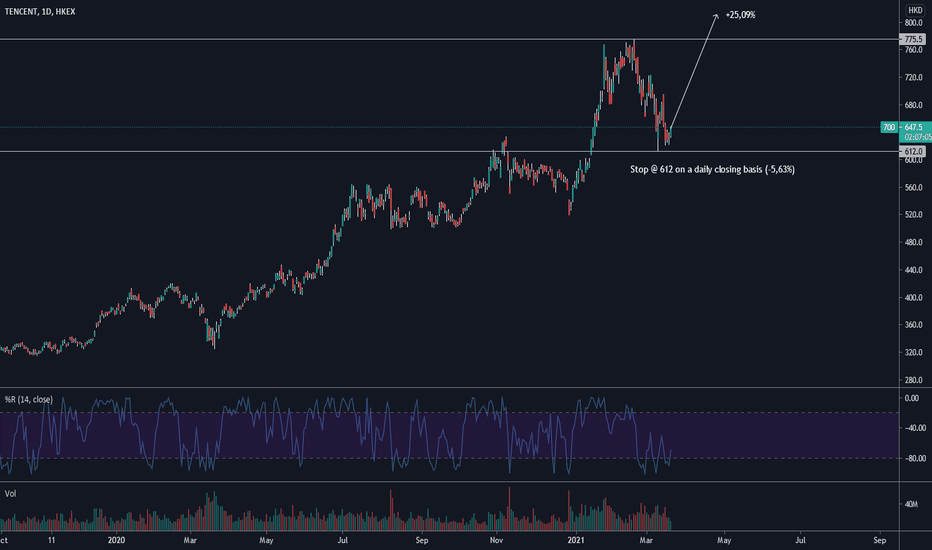Click the 40M volume scale label
This screenshot has height=550, width=932.
pyautogui.click(x=911, y=504)
